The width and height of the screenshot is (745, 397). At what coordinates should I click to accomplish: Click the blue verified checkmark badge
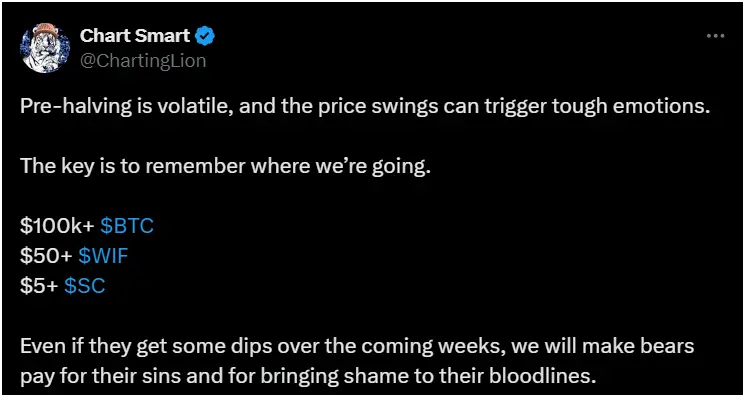pos(206,36)
